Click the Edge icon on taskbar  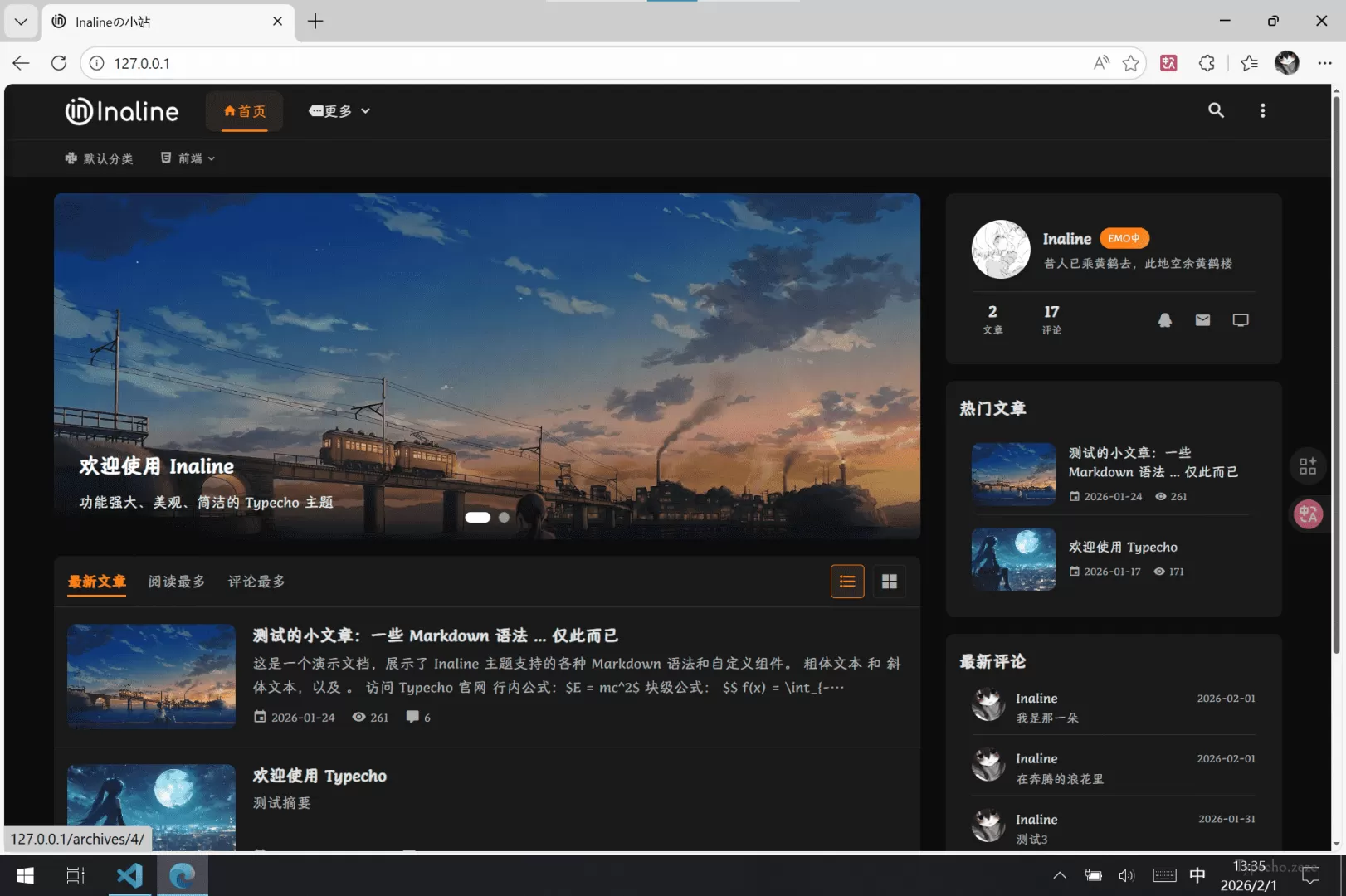tap(183, 875)
